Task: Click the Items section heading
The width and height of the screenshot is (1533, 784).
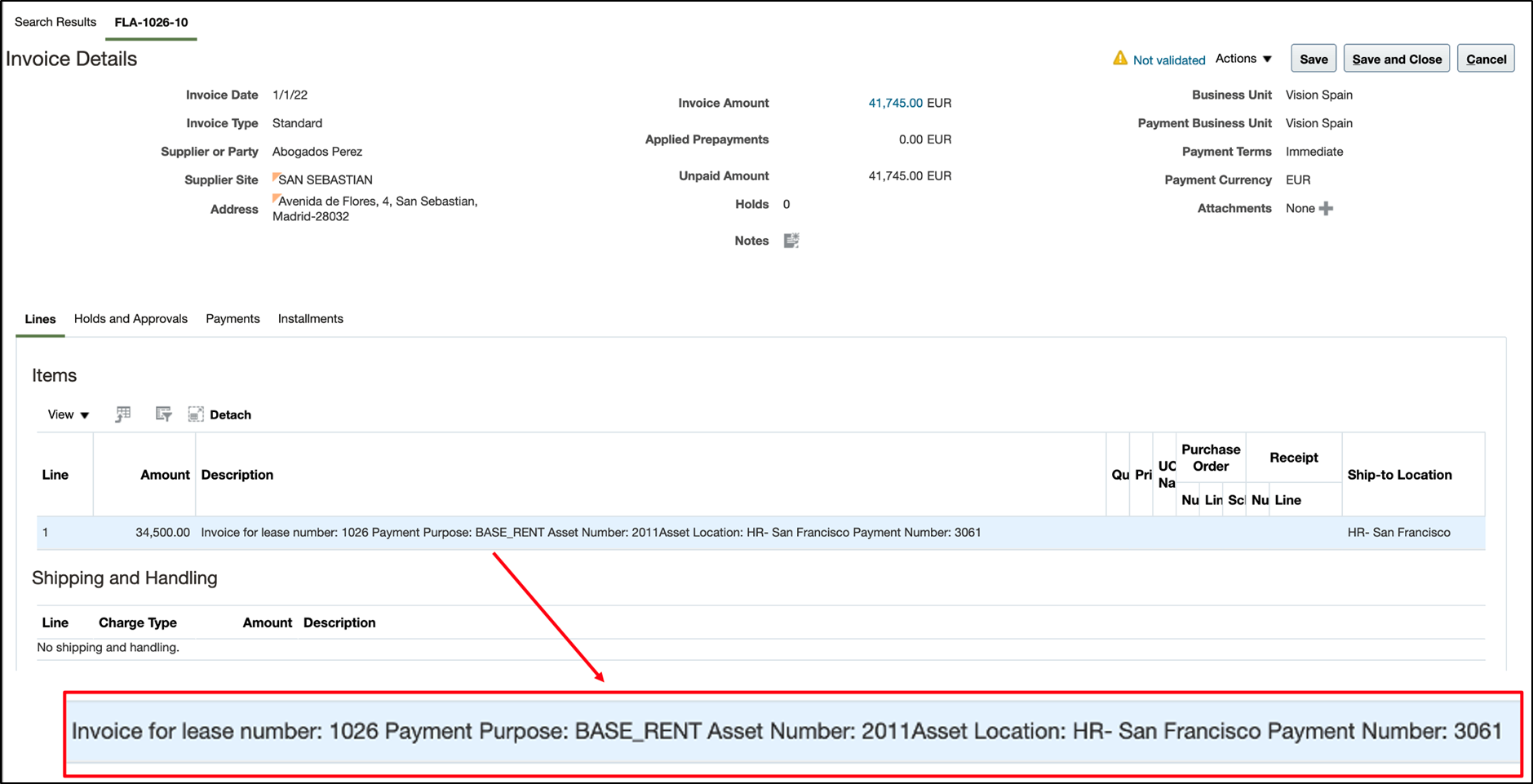Action: pos(54,375)
